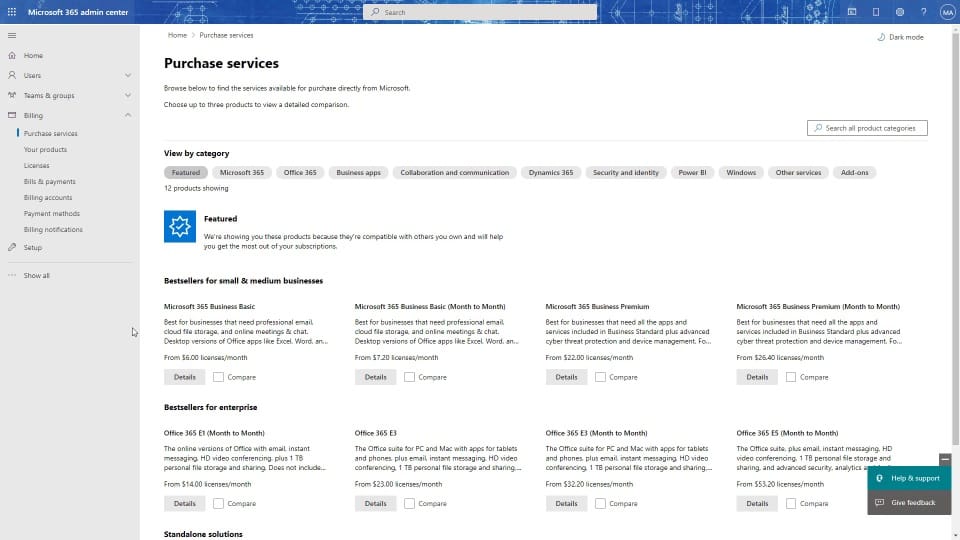Open Details for Office 365 E5 (Month to Month)
The width and height of the screenshot is (960, 540).
tap(757, 503)
